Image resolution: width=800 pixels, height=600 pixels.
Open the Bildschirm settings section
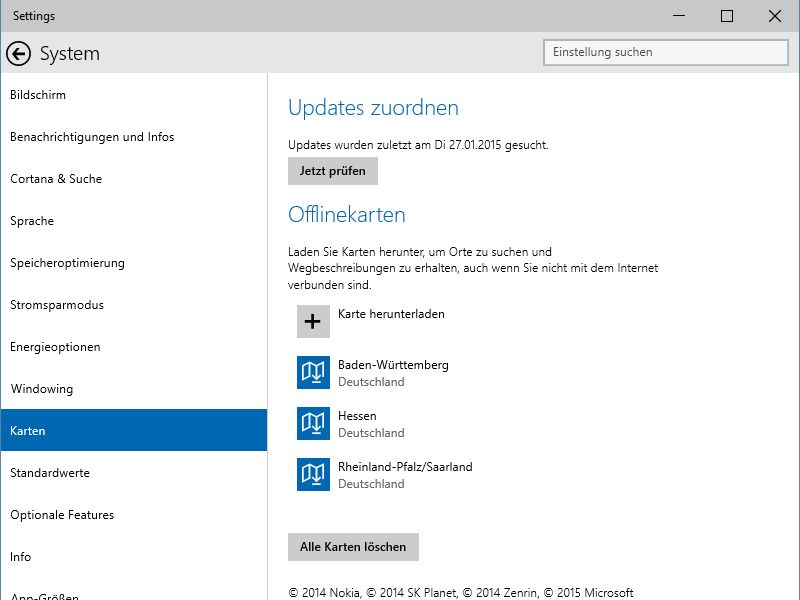[134, 95]
